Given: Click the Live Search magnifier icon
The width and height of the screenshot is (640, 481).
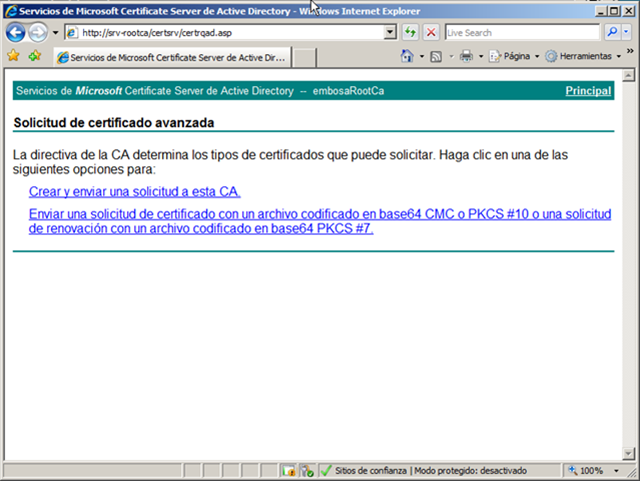Looking at the screenshot, I should tap(611, 33).
